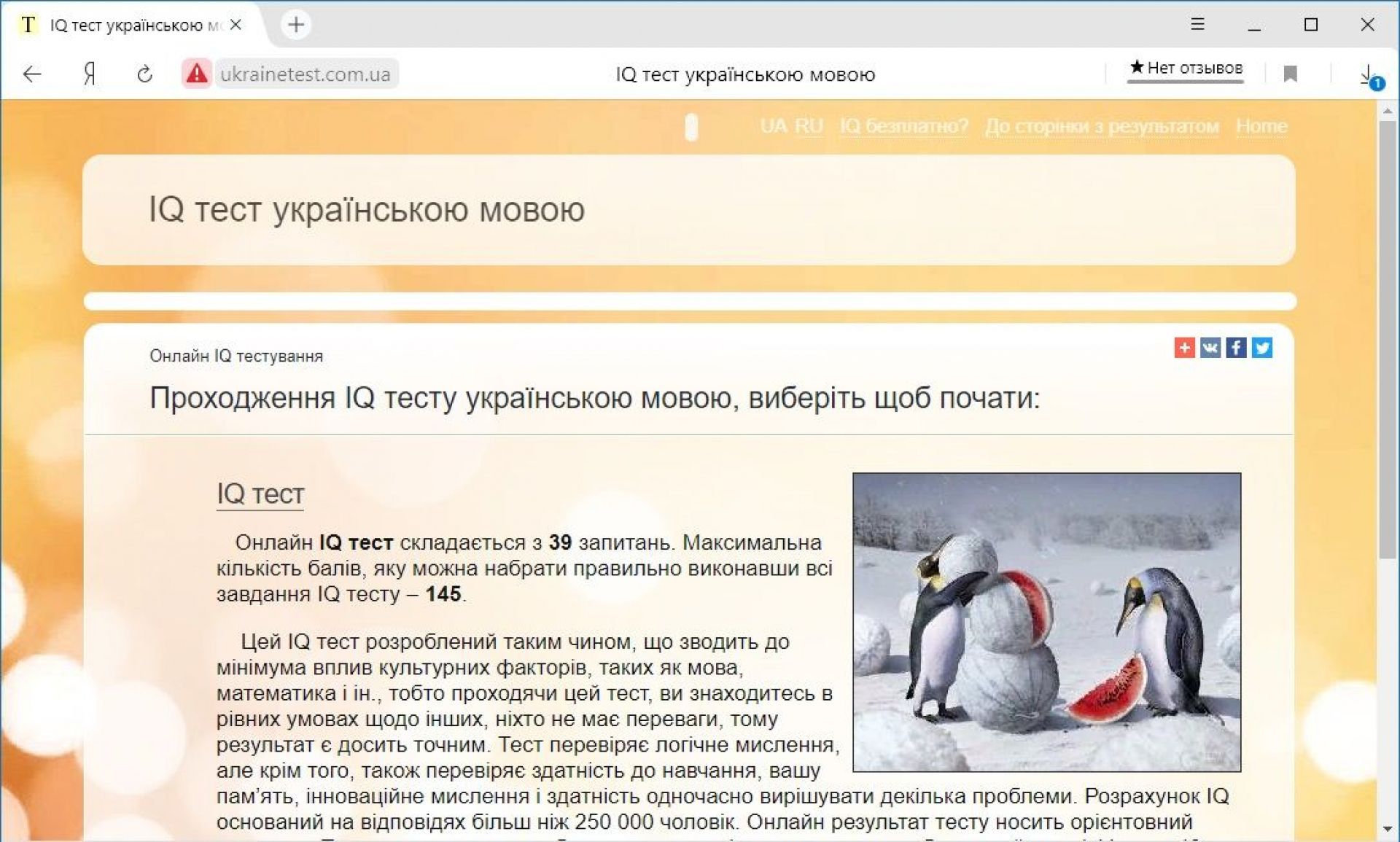This screenshot has width=1400, height=842.
Task: Open Yandex home via Я icon
Action: (90, 74)
